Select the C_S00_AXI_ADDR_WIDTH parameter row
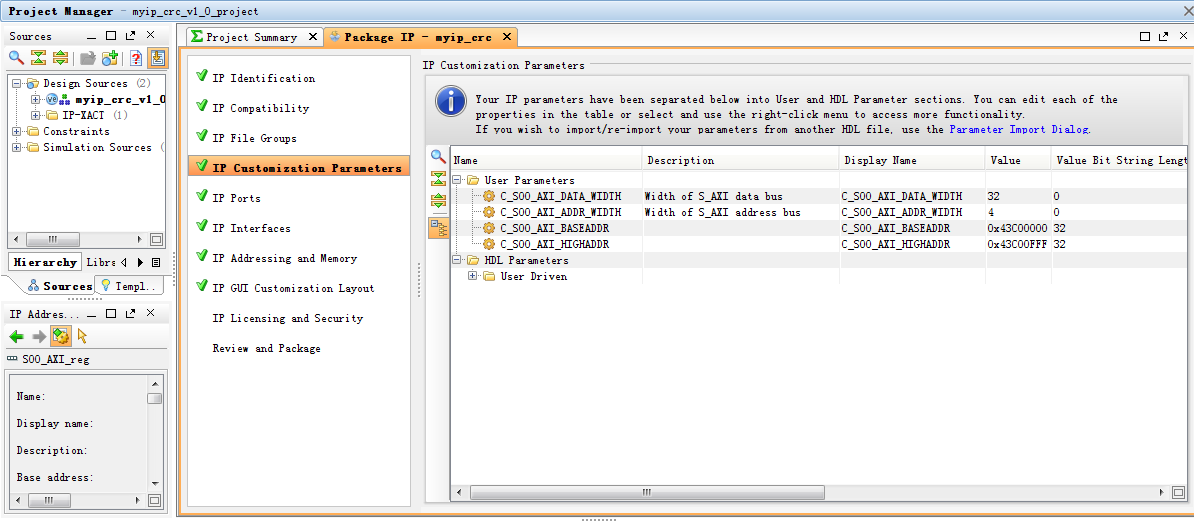The width and height of the screenshot is (1194, 521). tap(819, 213)
